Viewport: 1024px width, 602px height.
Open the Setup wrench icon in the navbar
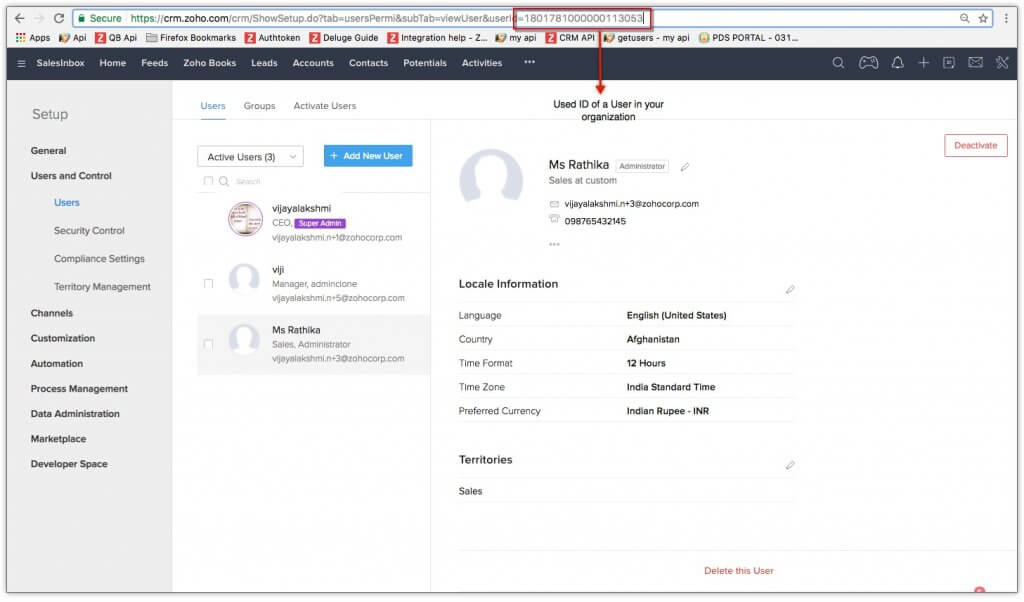pyautogui.click(x=1003, y=62)
